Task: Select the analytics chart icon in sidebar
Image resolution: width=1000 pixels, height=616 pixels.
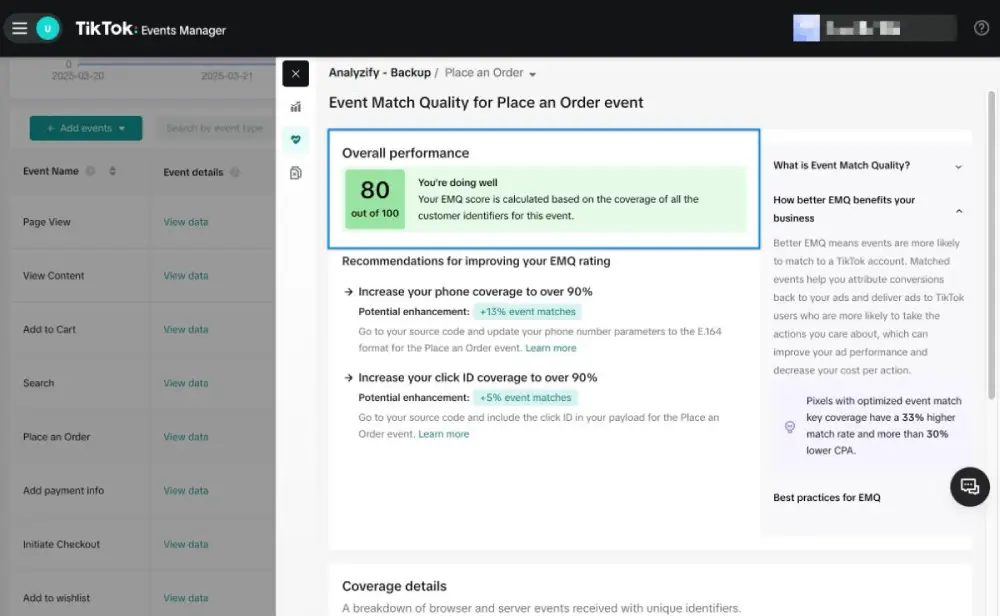Action: point(295,106)
